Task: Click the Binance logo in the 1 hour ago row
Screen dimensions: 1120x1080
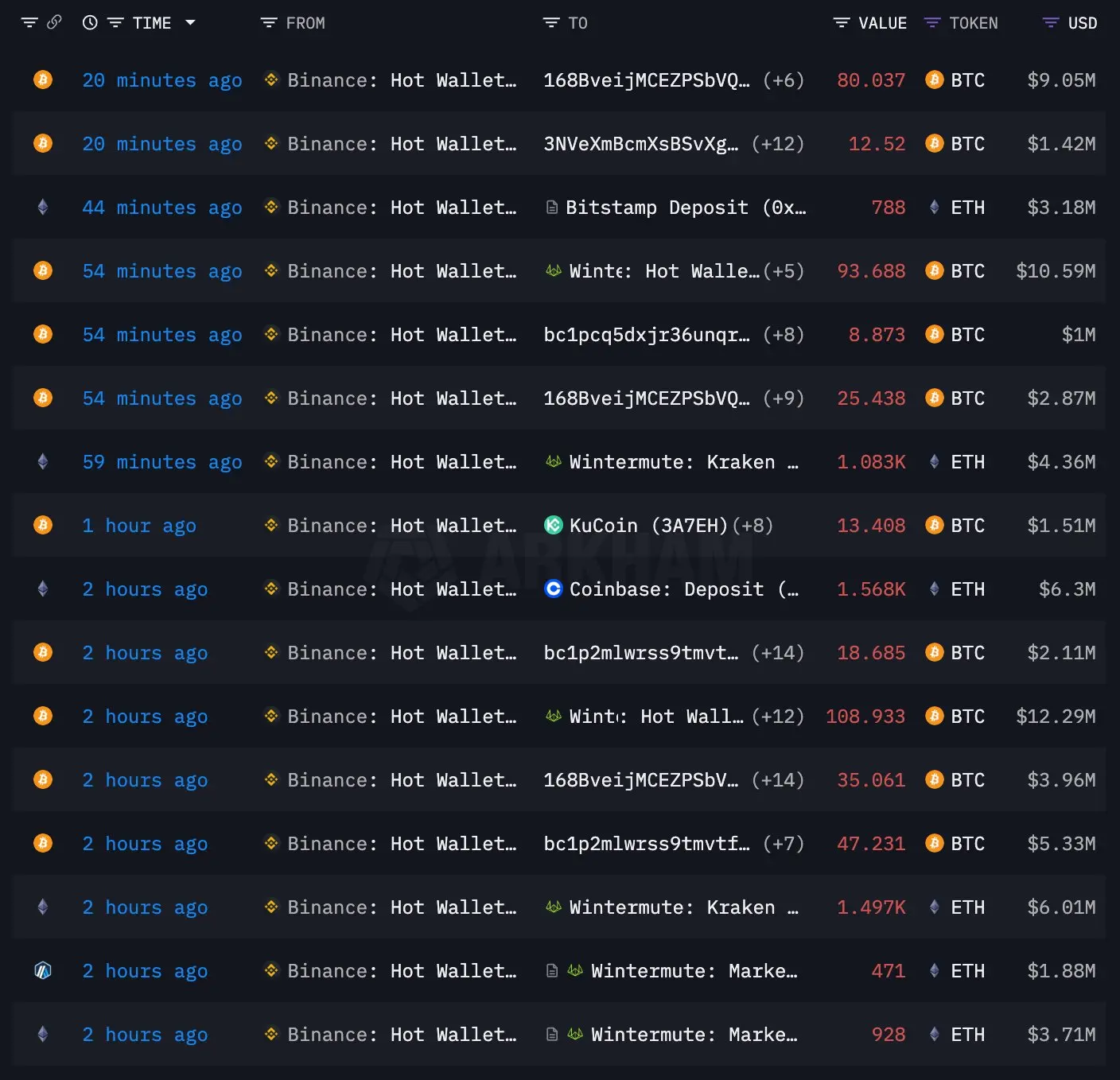Action: [271, 525]
